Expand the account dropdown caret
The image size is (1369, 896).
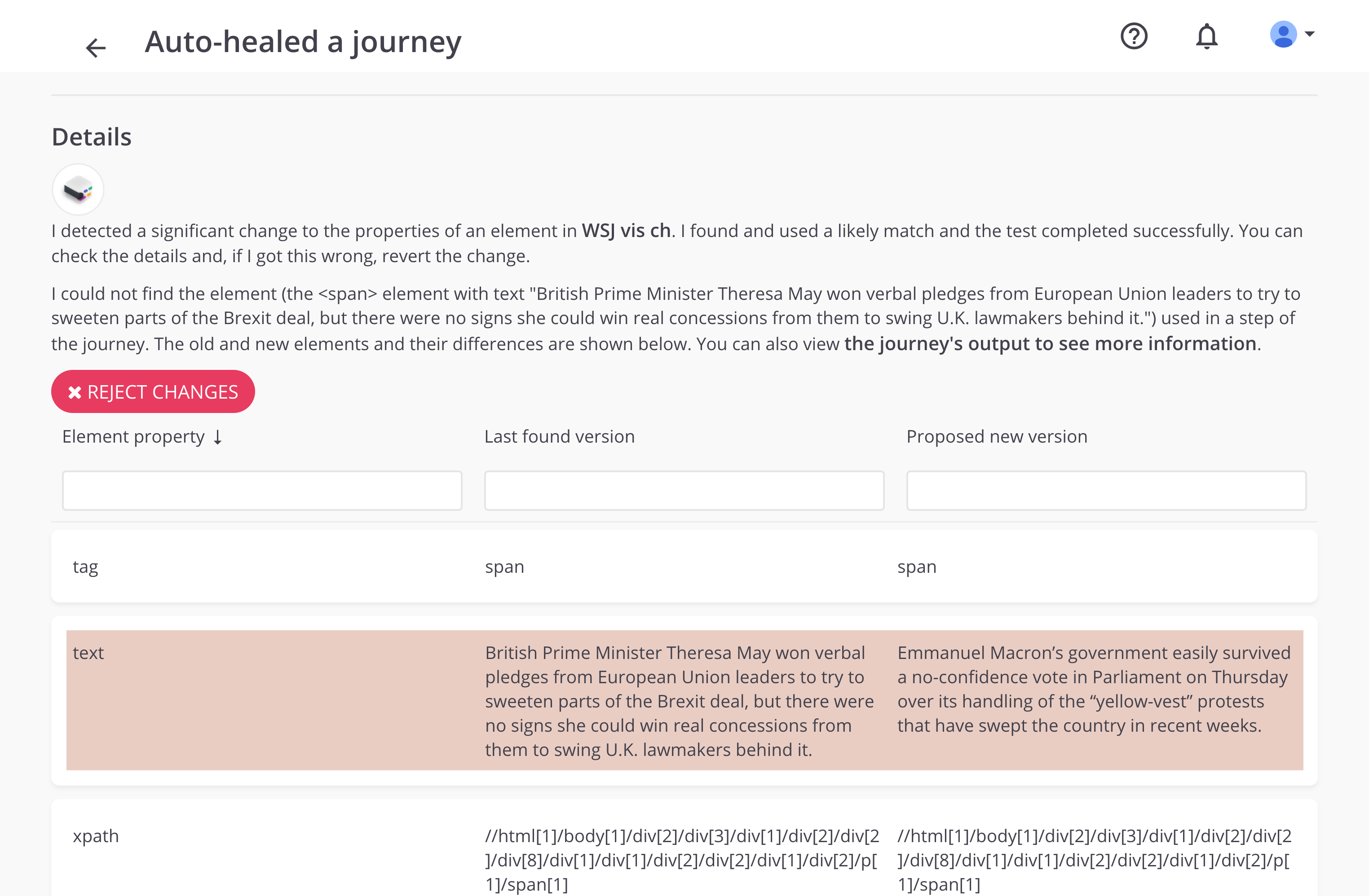click(1310, 34)
